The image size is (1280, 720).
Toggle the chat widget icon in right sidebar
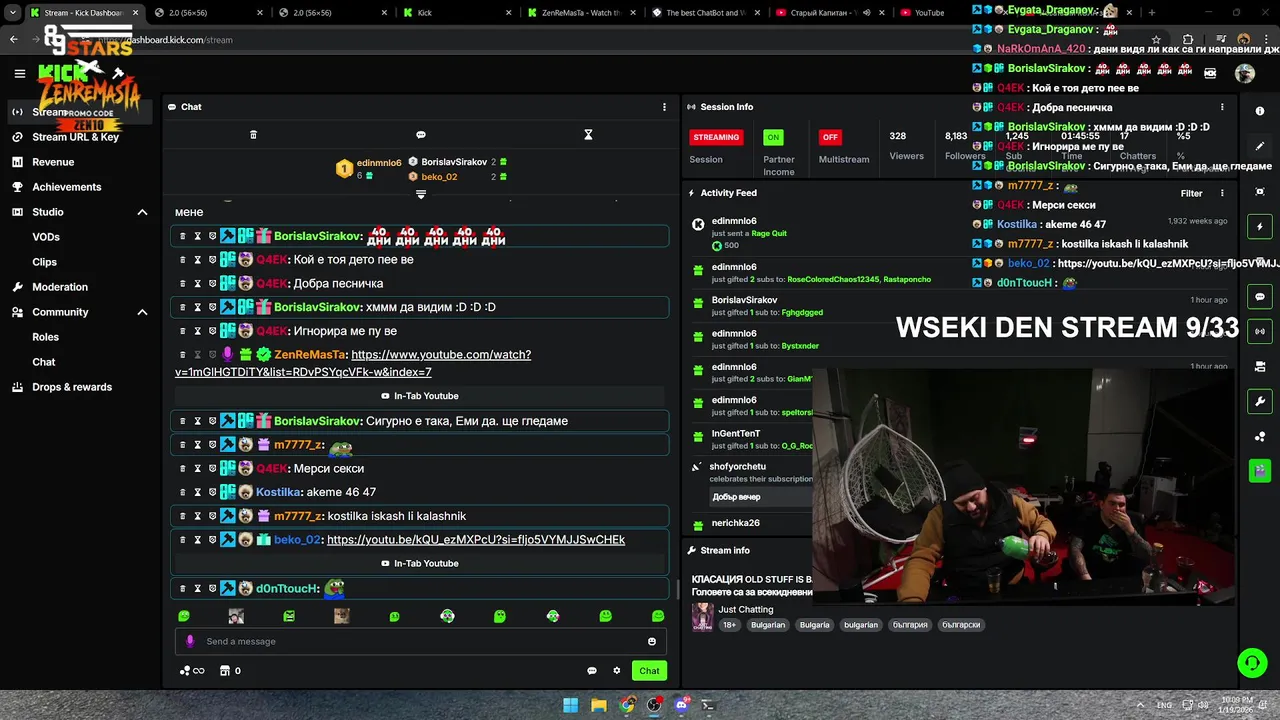click(1260, 297)
